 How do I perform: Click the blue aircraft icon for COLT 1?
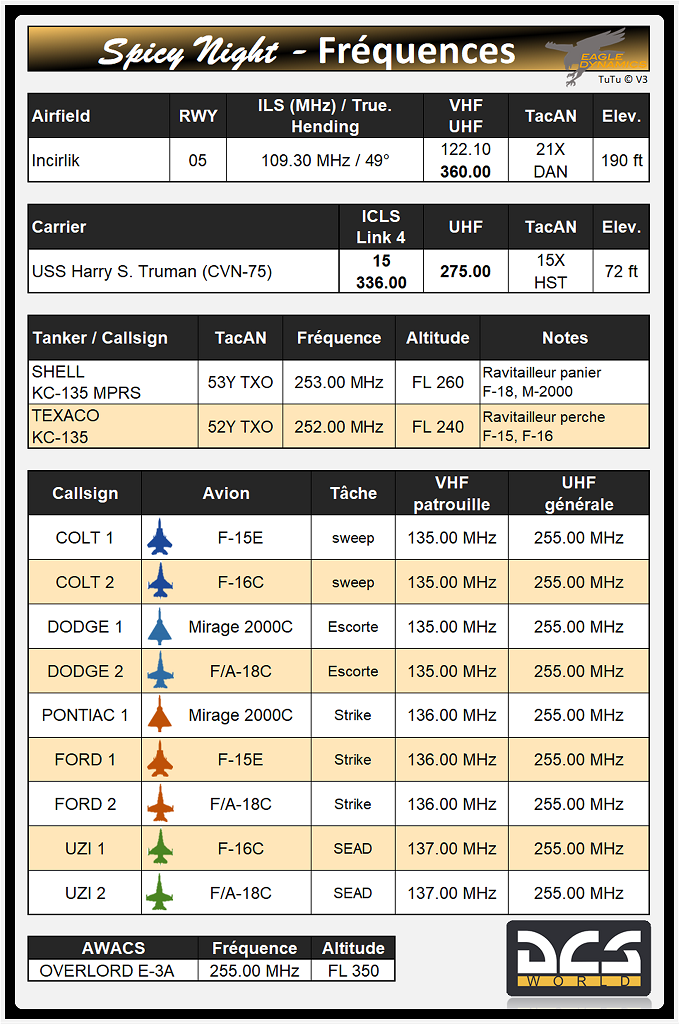[x=160, y=538]
